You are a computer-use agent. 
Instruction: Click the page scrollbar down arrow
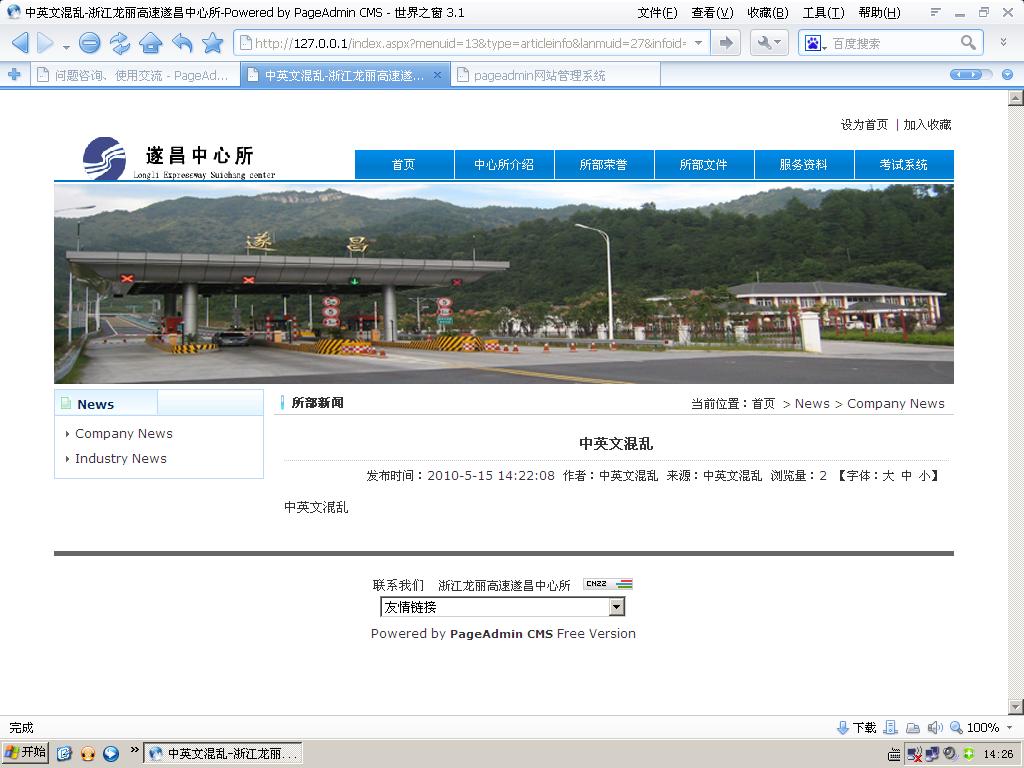click(1016, 706)
